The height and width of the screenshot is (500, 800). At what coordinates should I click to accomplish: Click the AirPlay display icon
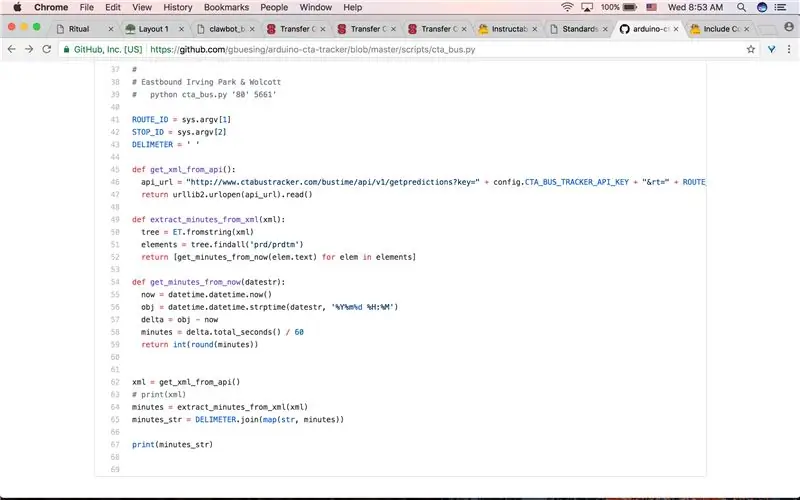(x=587, y=7)
